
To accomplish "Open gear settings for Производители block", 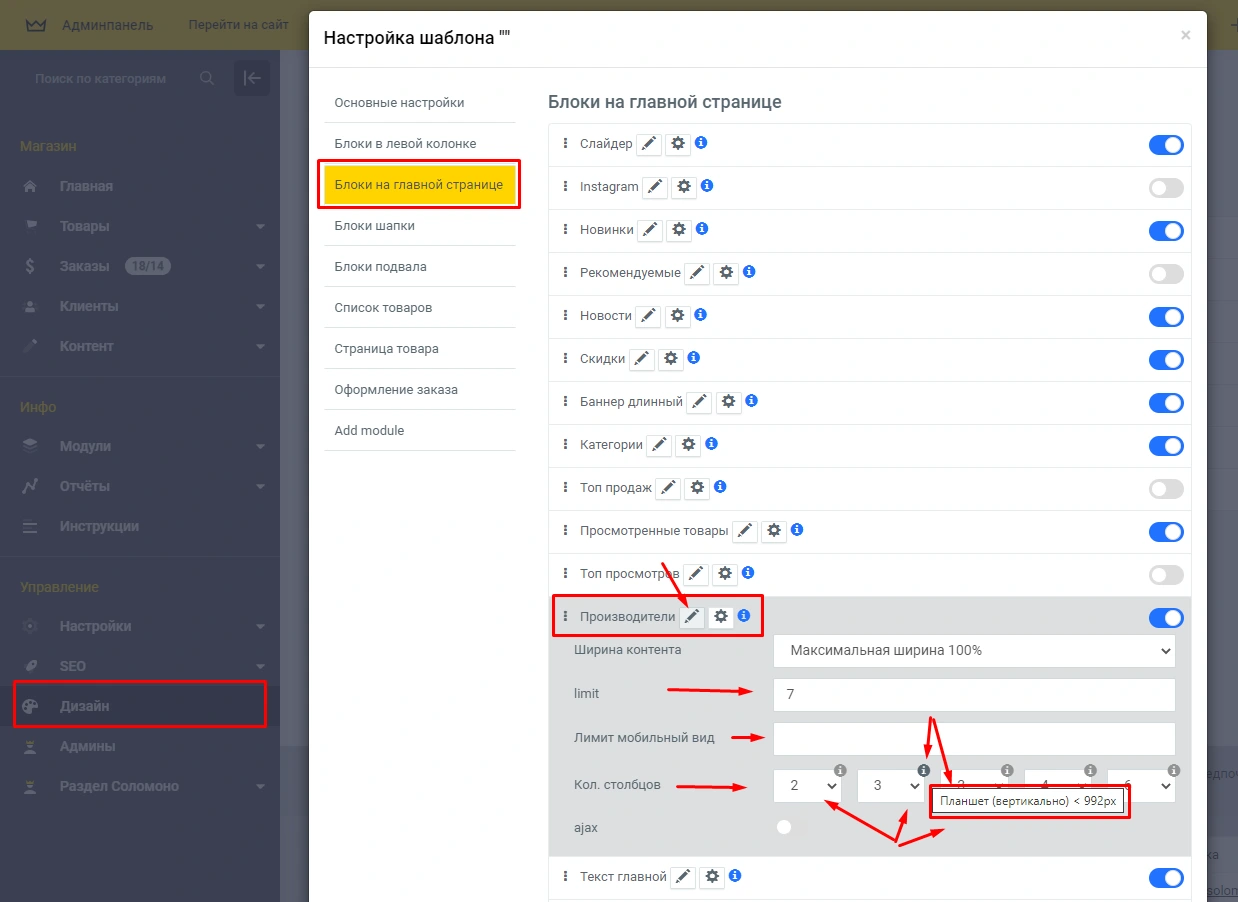I will (x=720, y=617).
